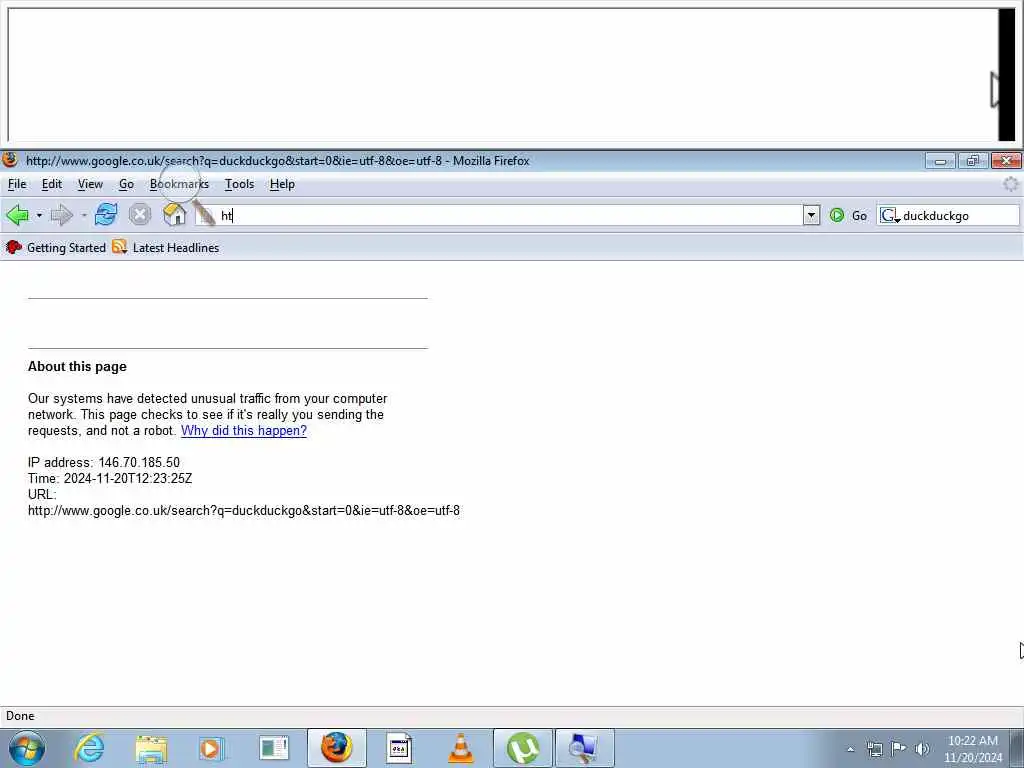Open the File menu
Viewport: 1024px width, 768px height.
click(17, 184)
